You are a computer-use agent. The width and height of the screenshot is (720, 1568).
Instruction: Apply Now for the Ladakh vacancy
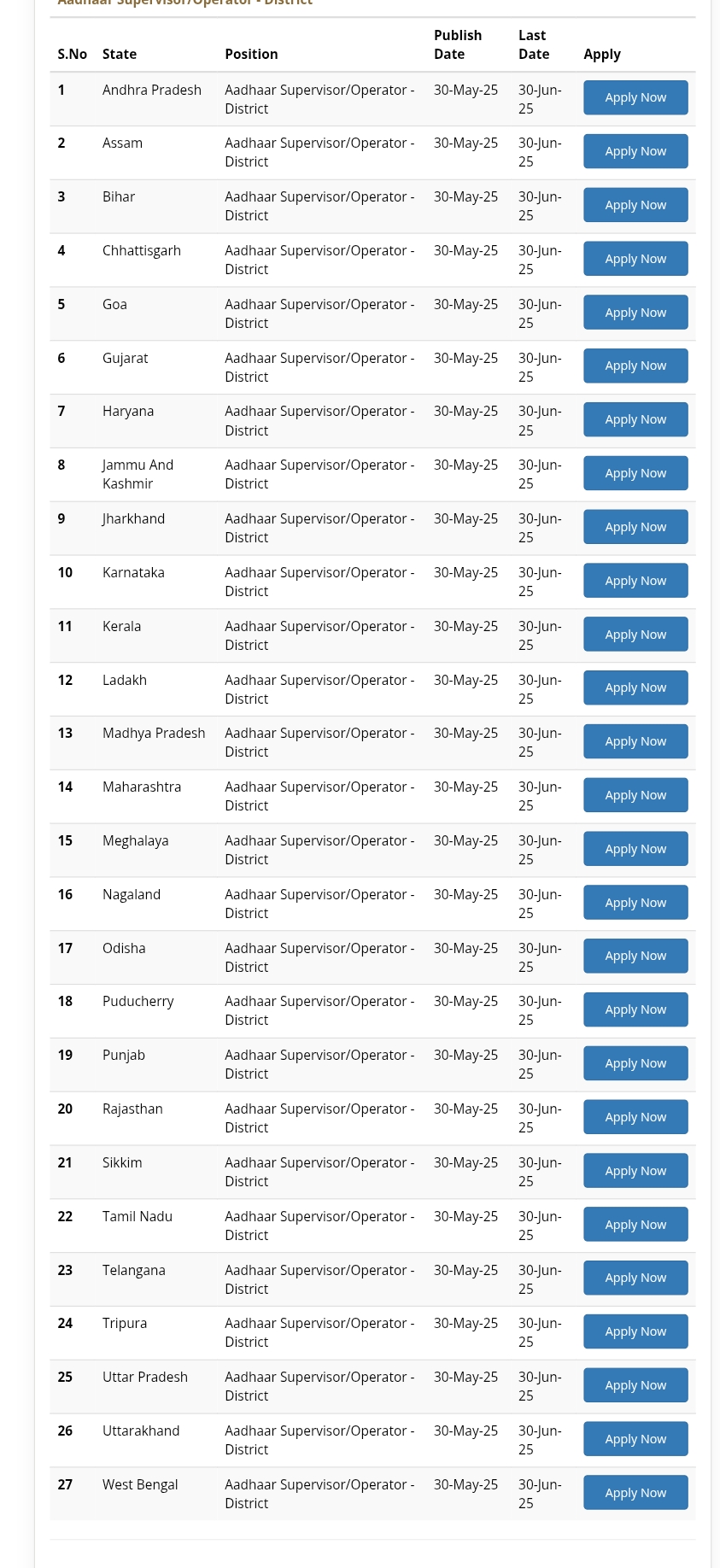tap(635, 687)
